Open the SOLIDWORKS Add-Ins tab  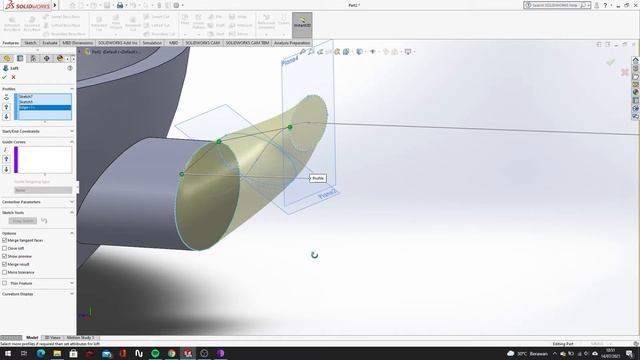(118, 43)
